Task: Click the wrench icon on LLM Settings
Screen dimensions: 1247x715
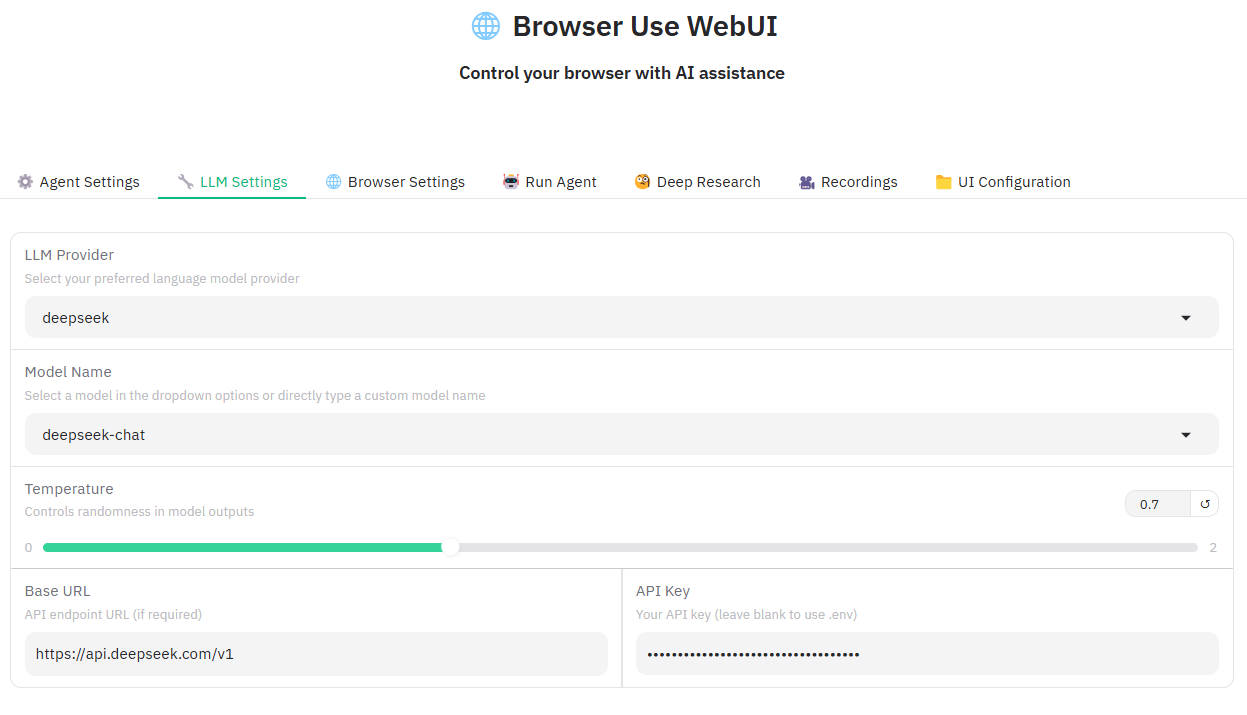Action: (185, 182)
